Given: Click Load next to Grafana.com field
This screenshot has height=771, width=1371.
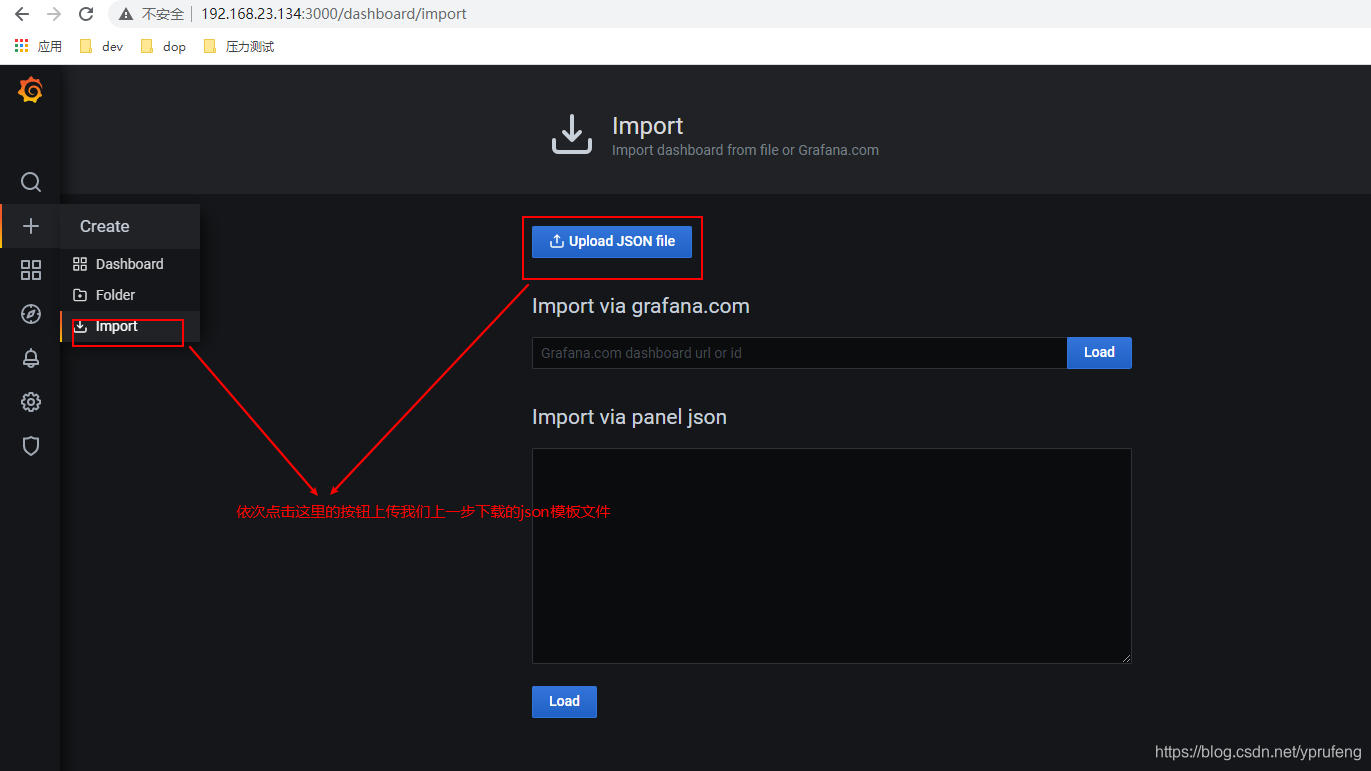Looking at the screenshot, I should pos(1099,352).
